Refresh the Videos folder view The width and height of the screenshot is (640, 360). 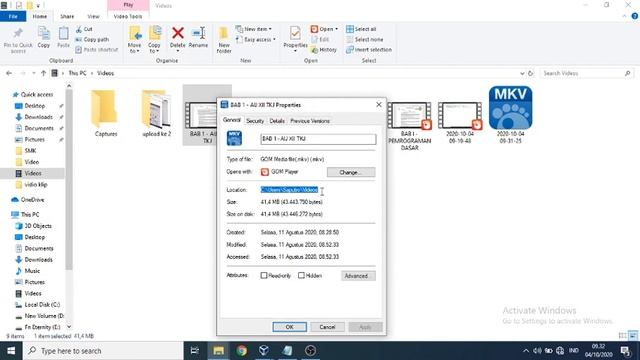tap(531, 73)
